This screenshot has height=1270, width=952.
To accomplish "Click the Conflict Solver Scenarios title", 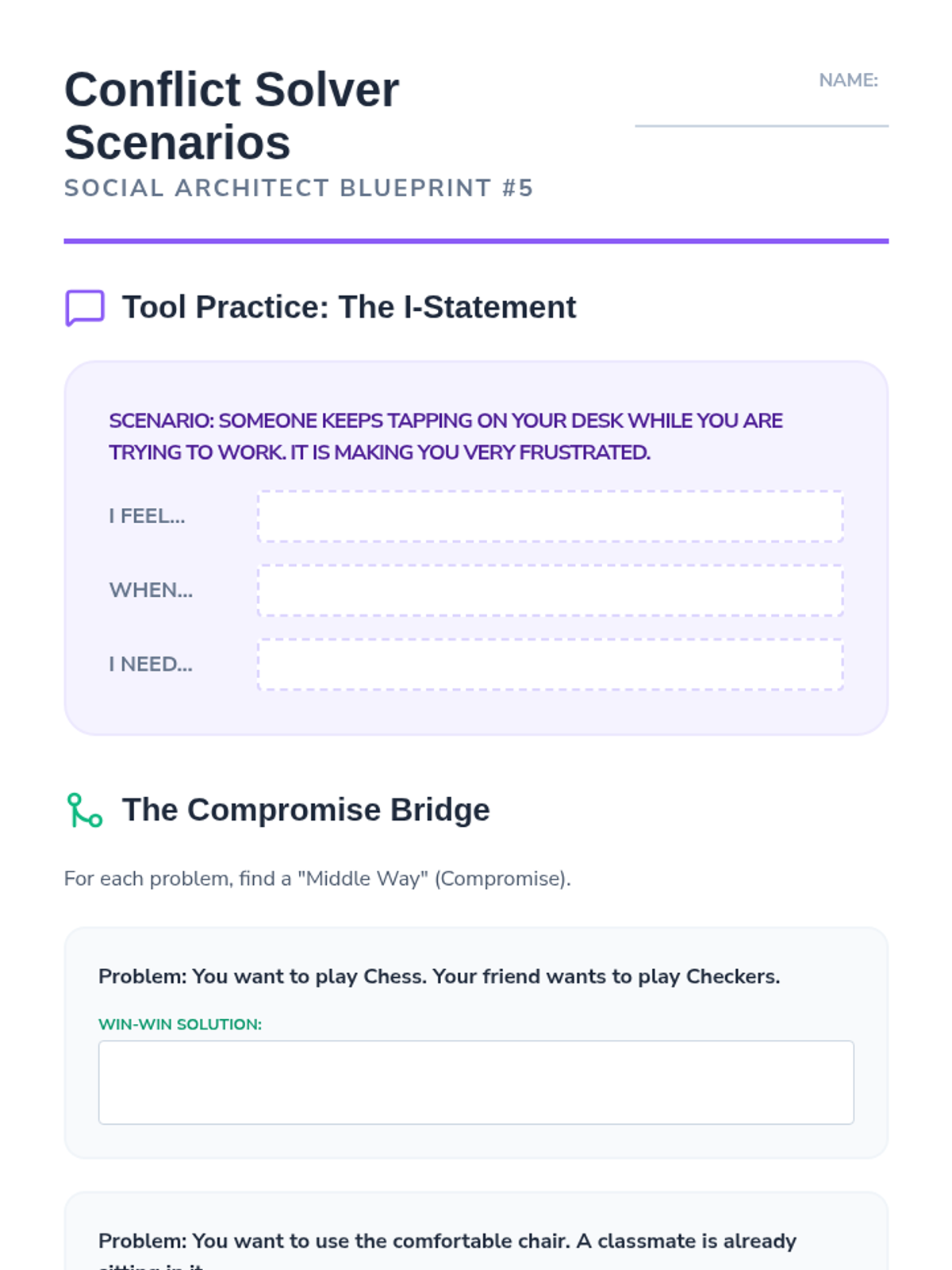I will click(232, 116).
